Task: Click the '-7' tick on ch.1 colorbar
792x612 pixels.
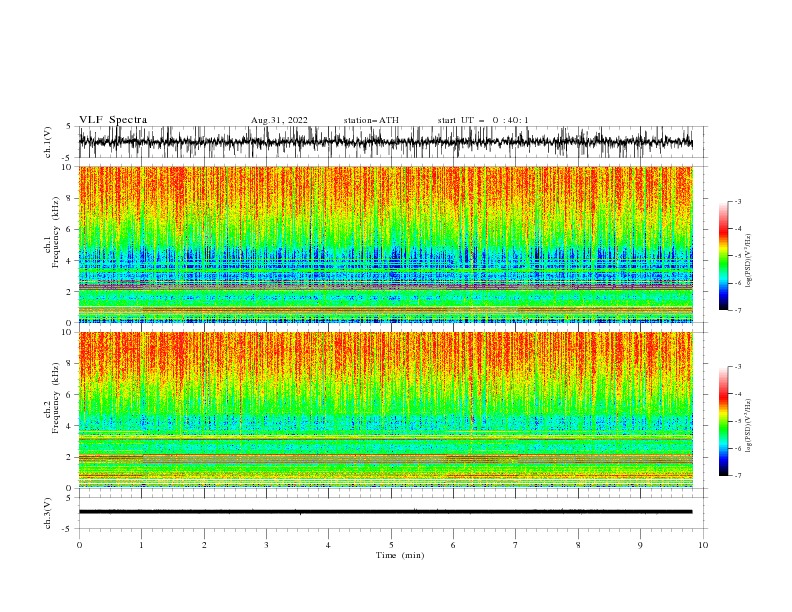Action: (738, 310)
